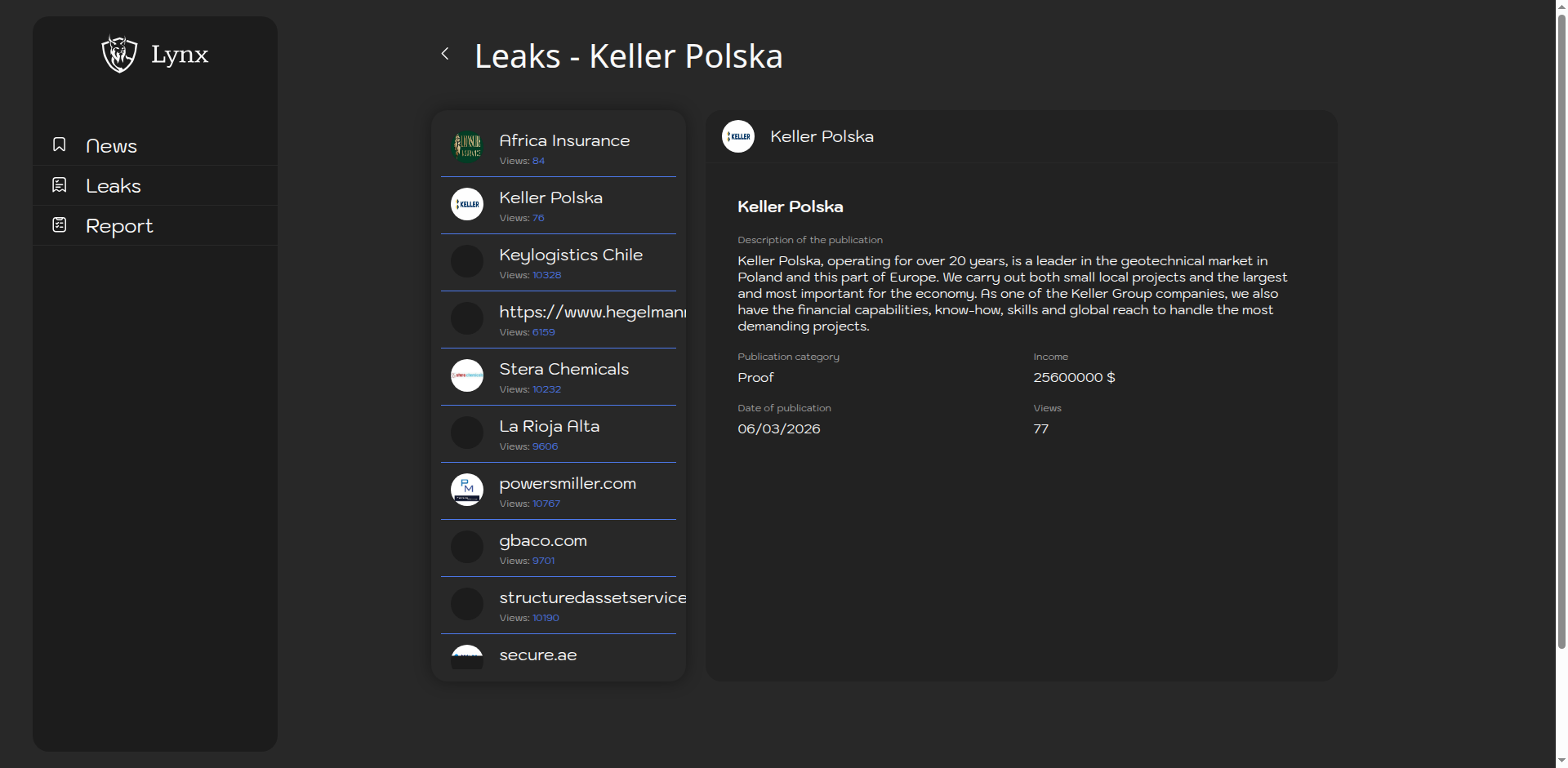Click the Lynx brand name text

180,55
